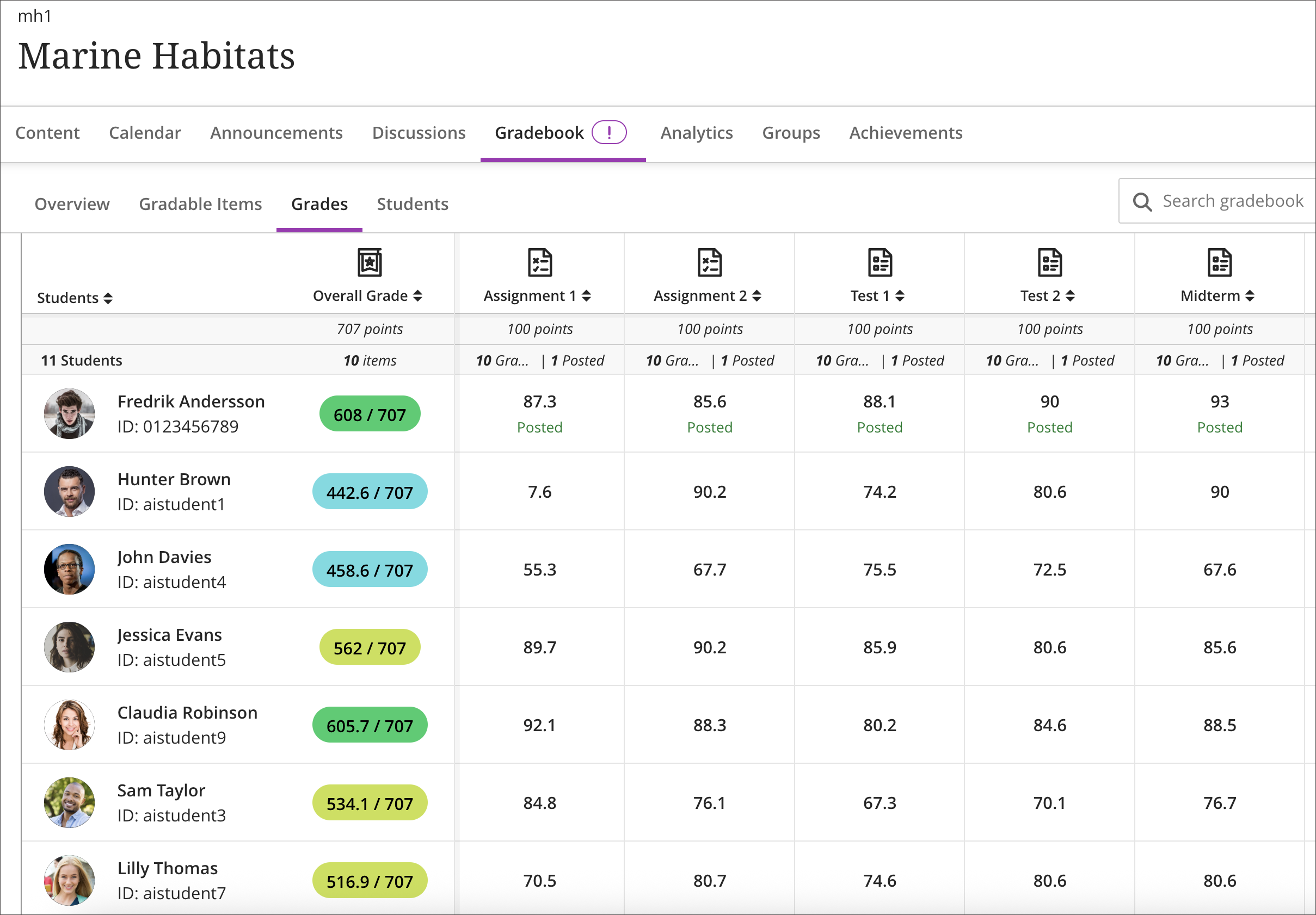Switch to Gradable Items view
The height and width of the screenshot is (915, 1316).
point(200,204)
